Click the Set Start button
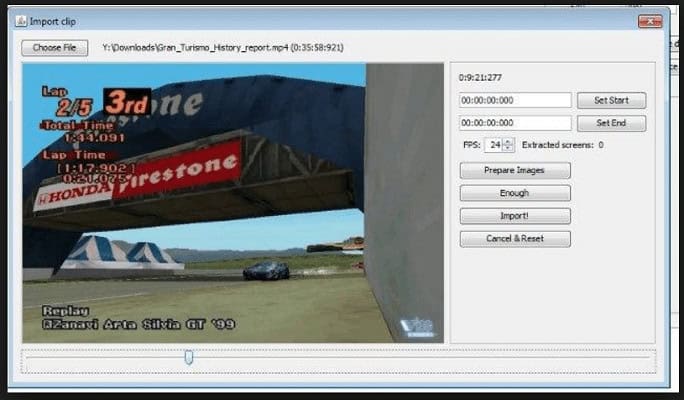The image size is (684, 400). click(611, 100)
